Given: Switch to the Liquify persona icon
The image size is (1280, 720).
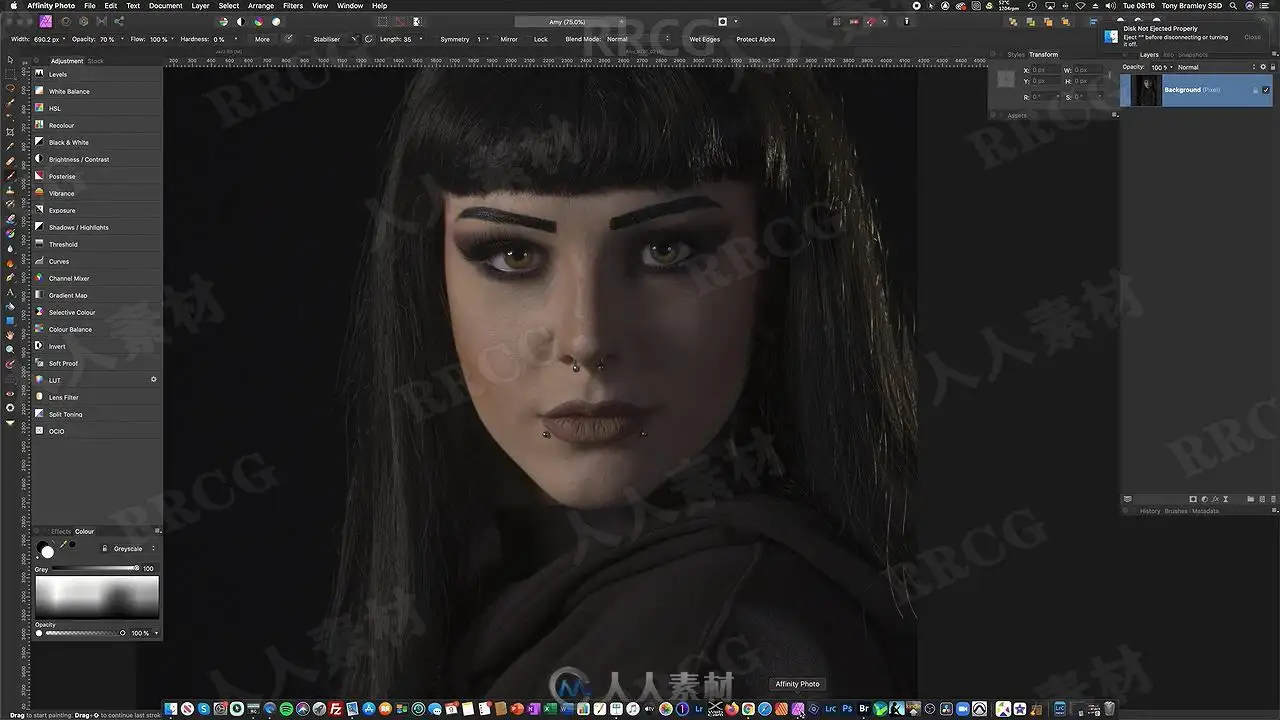Looking at the screenshot, I should click(x=65, y=21).
